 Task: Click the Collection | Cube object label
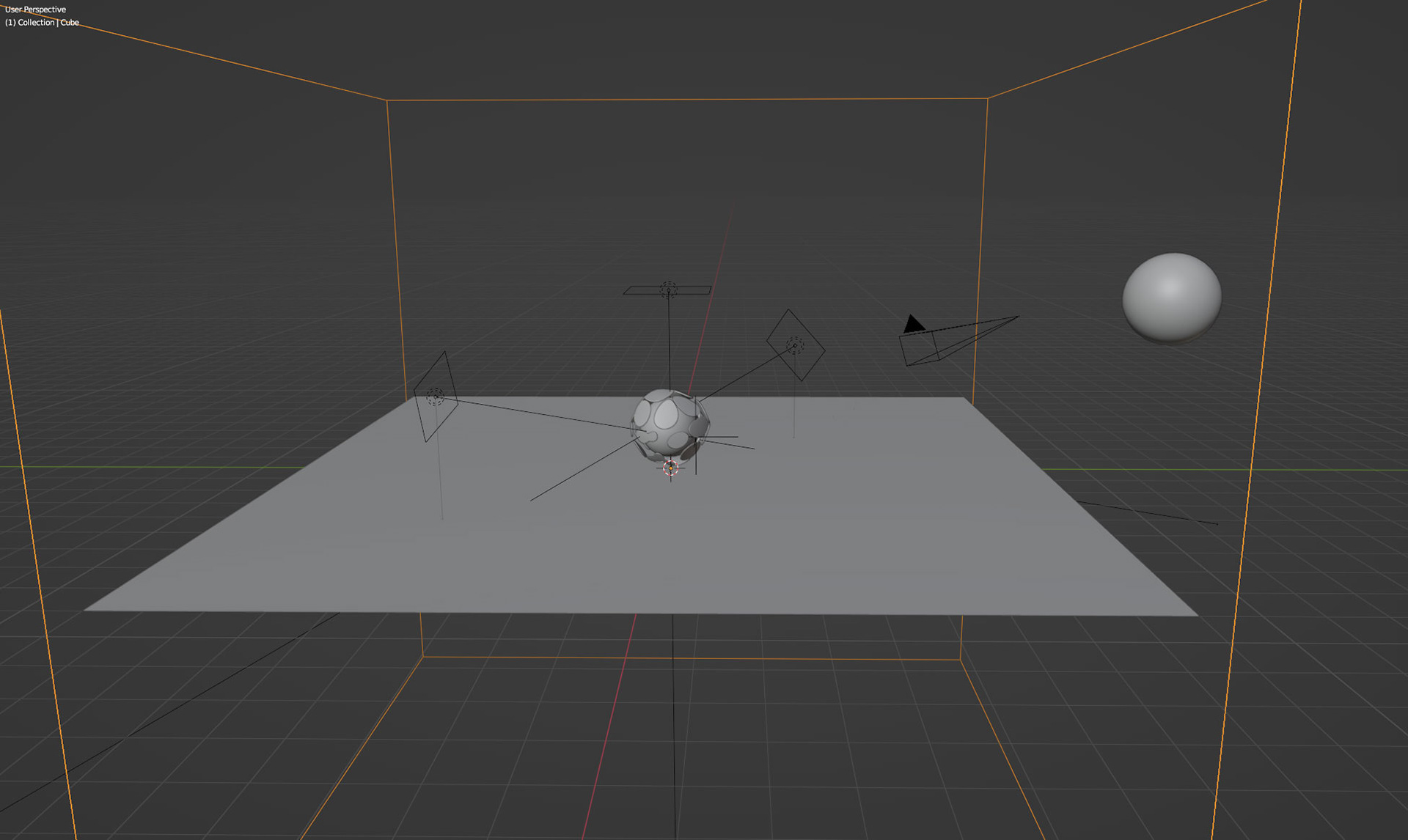coord(42,23)
